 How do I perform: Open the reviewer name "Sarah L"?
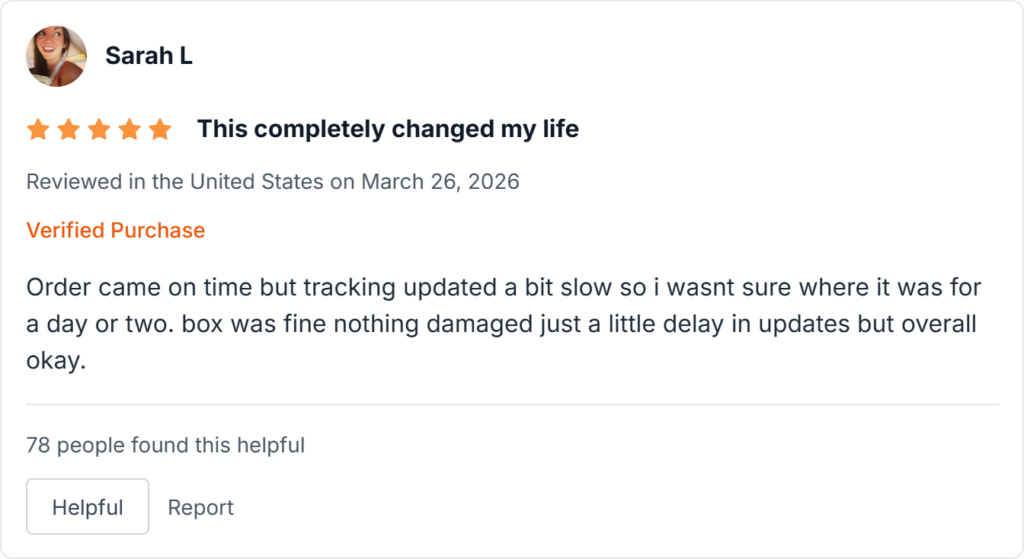[x=149, y=56]
